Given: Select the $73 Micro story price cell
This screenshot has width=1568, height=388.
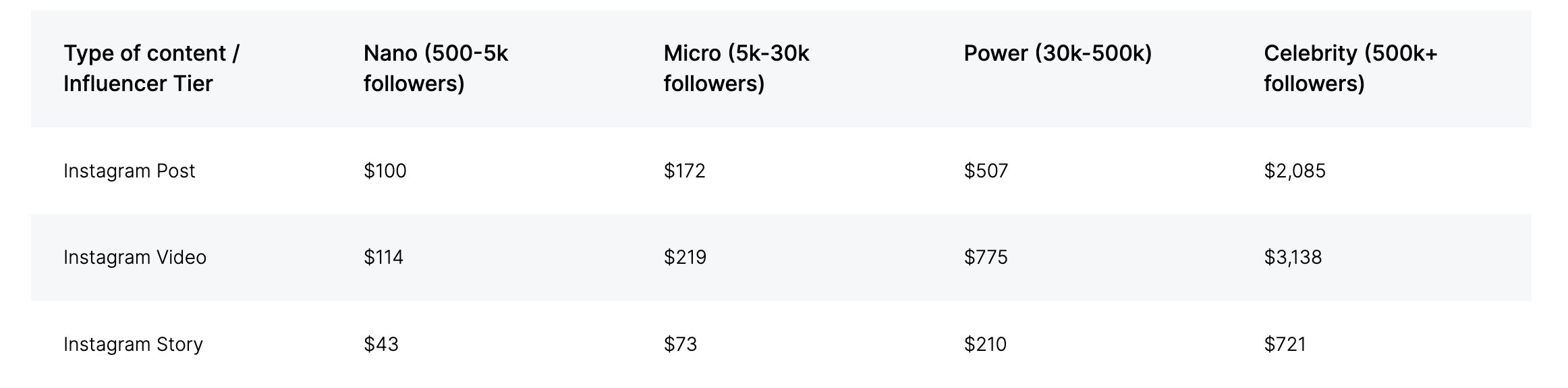Looking at the screenshot, I should tap(680, 344).
